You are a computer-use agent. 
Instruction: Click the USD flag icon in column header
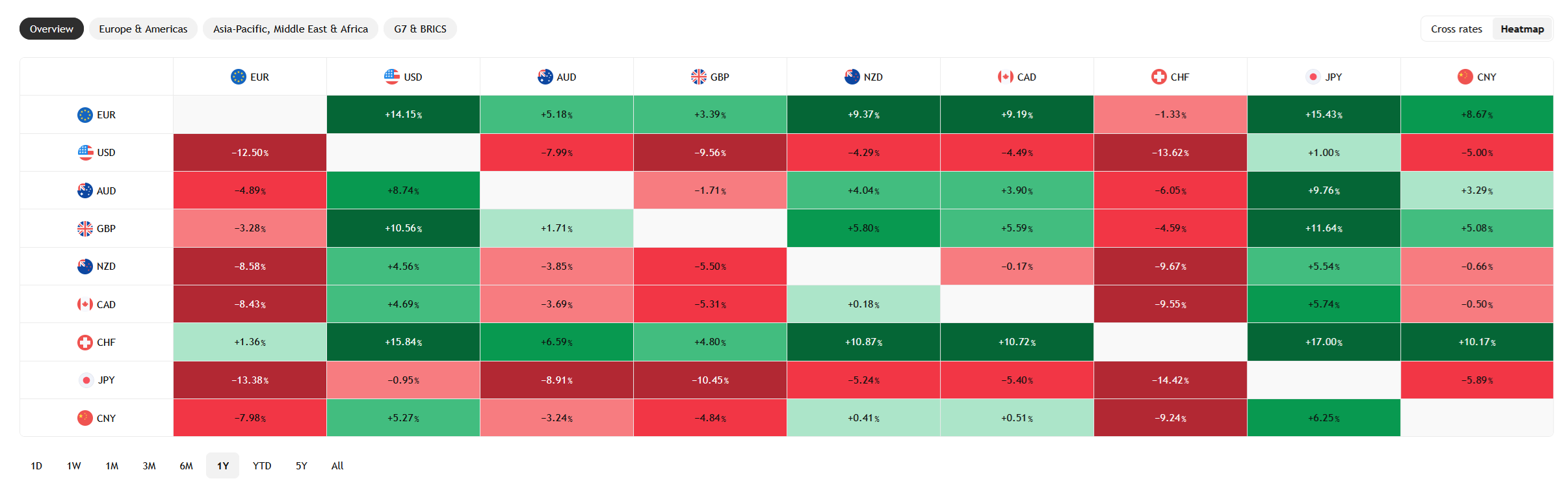392,77
